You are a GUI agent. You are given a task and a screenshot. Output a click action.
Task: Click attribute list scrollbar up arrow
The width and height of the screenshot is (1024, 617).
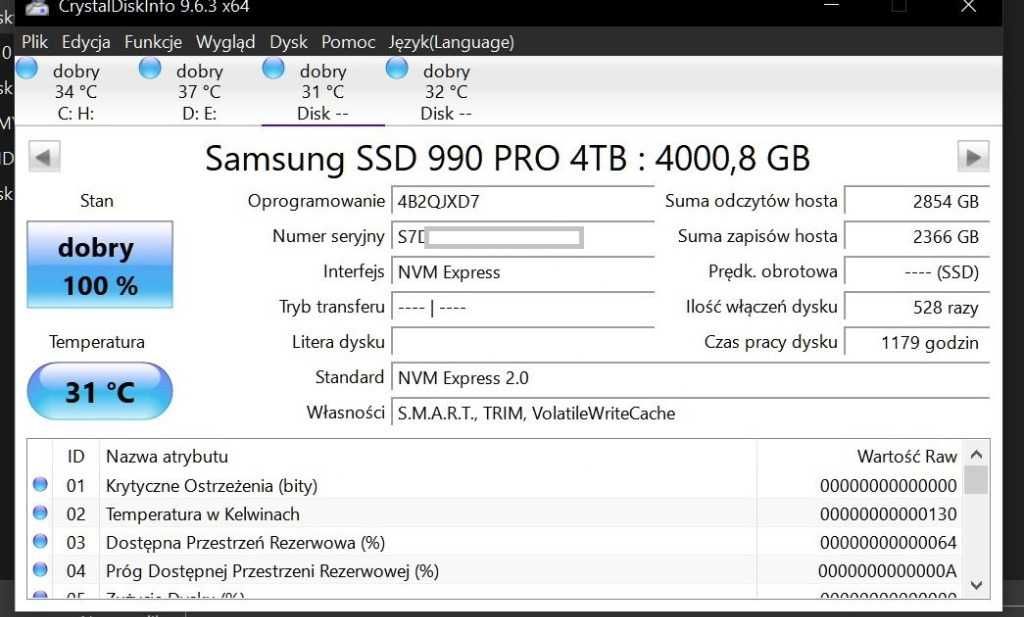point(976,454)
